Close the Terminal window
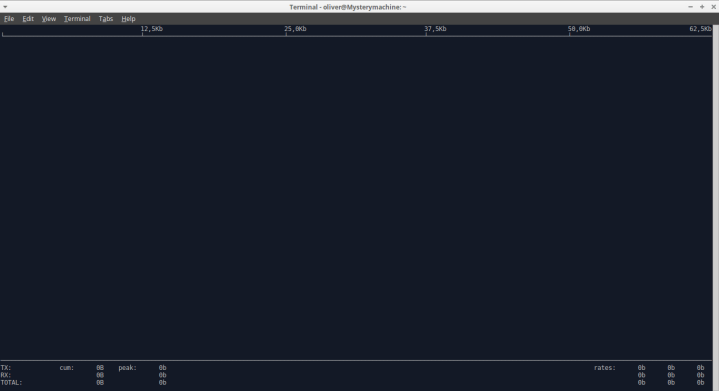This screenshot has height=391, width=719. tap(713, 7)
